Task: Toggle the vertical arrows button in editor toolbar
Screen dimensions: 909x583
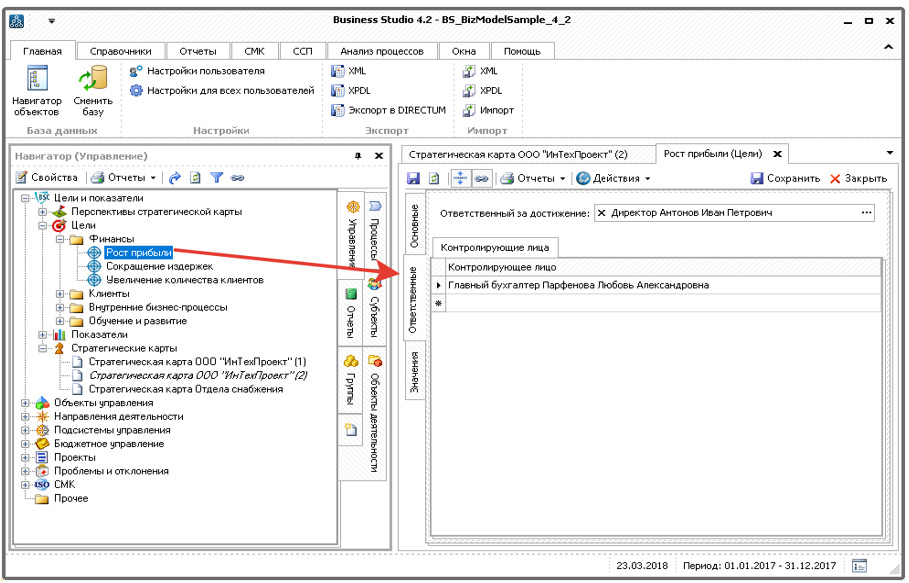Action: (461, 178)
